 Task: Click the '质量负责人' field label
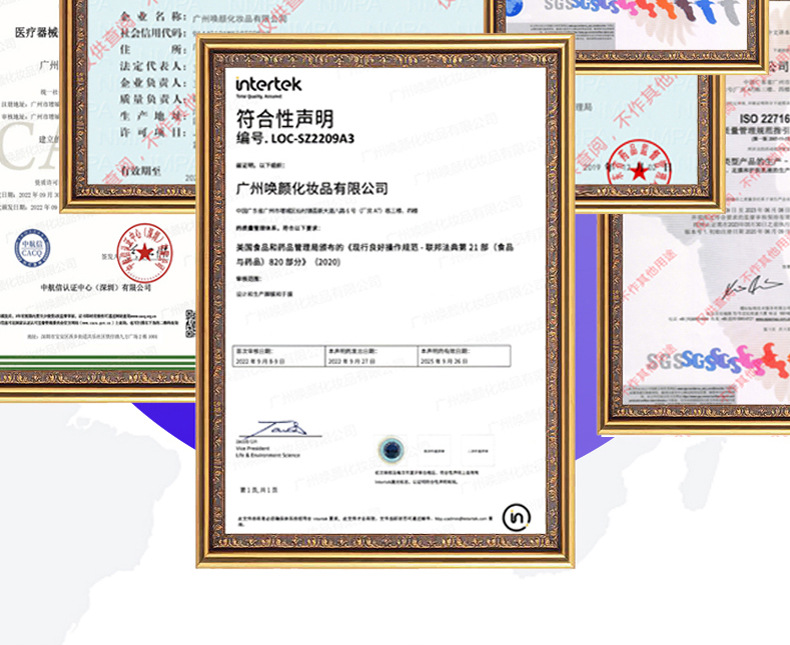pos(153,99)
